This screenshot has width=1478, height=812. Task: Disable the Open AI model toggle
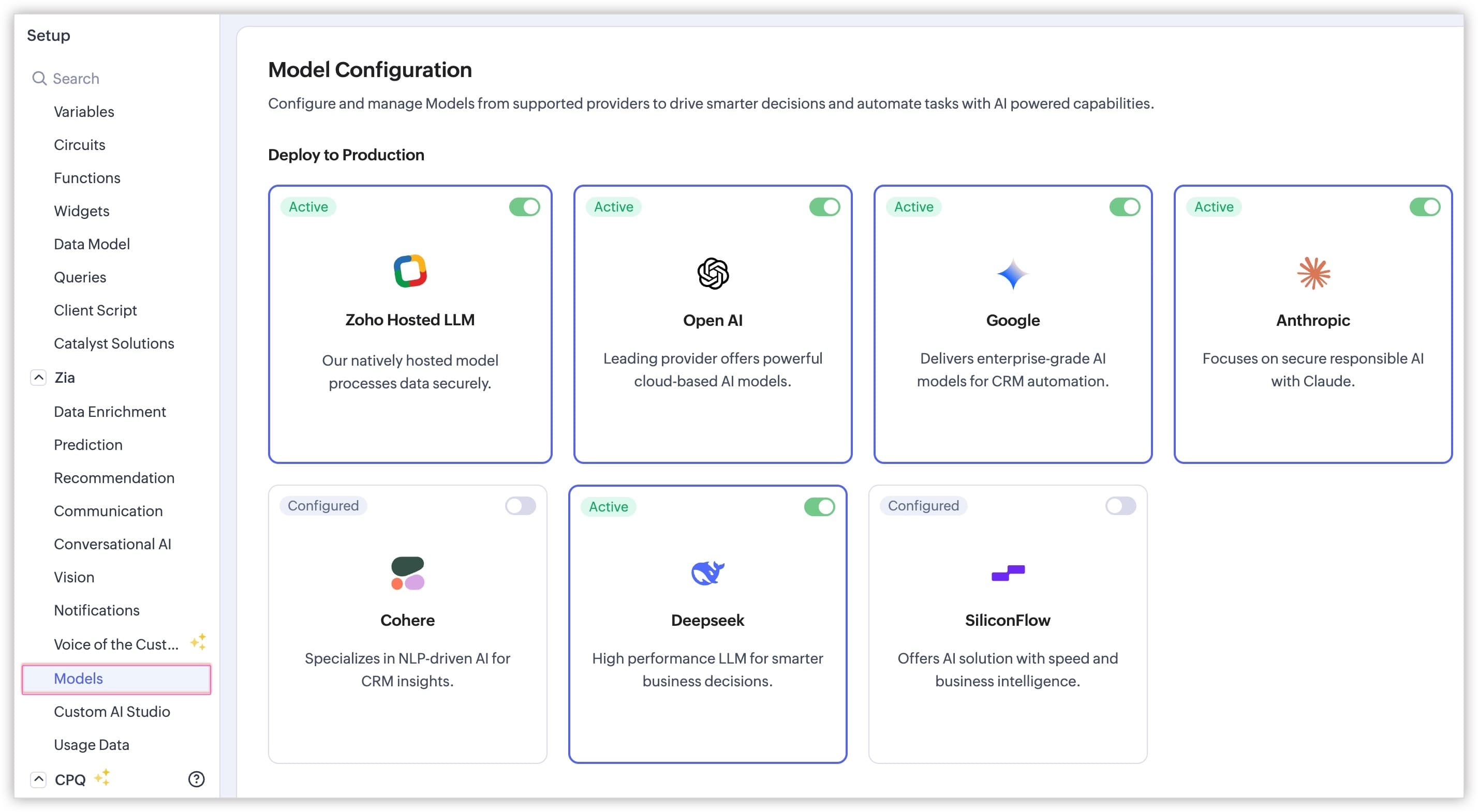point(824,206)
